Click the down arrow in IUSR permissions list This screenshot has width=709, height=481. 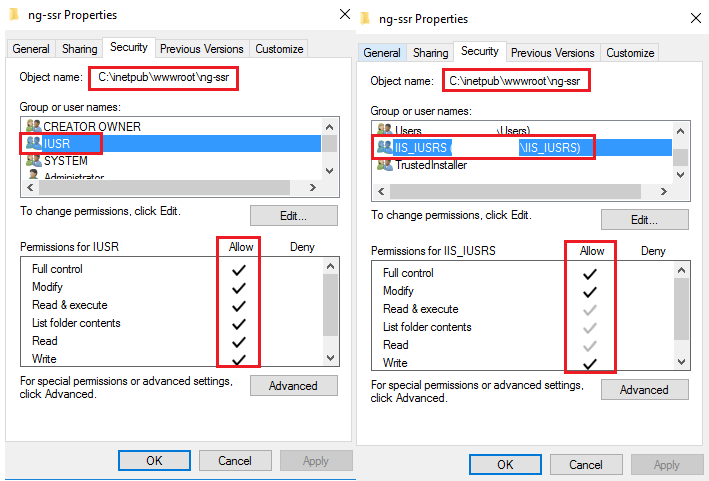tap(331, 358)
